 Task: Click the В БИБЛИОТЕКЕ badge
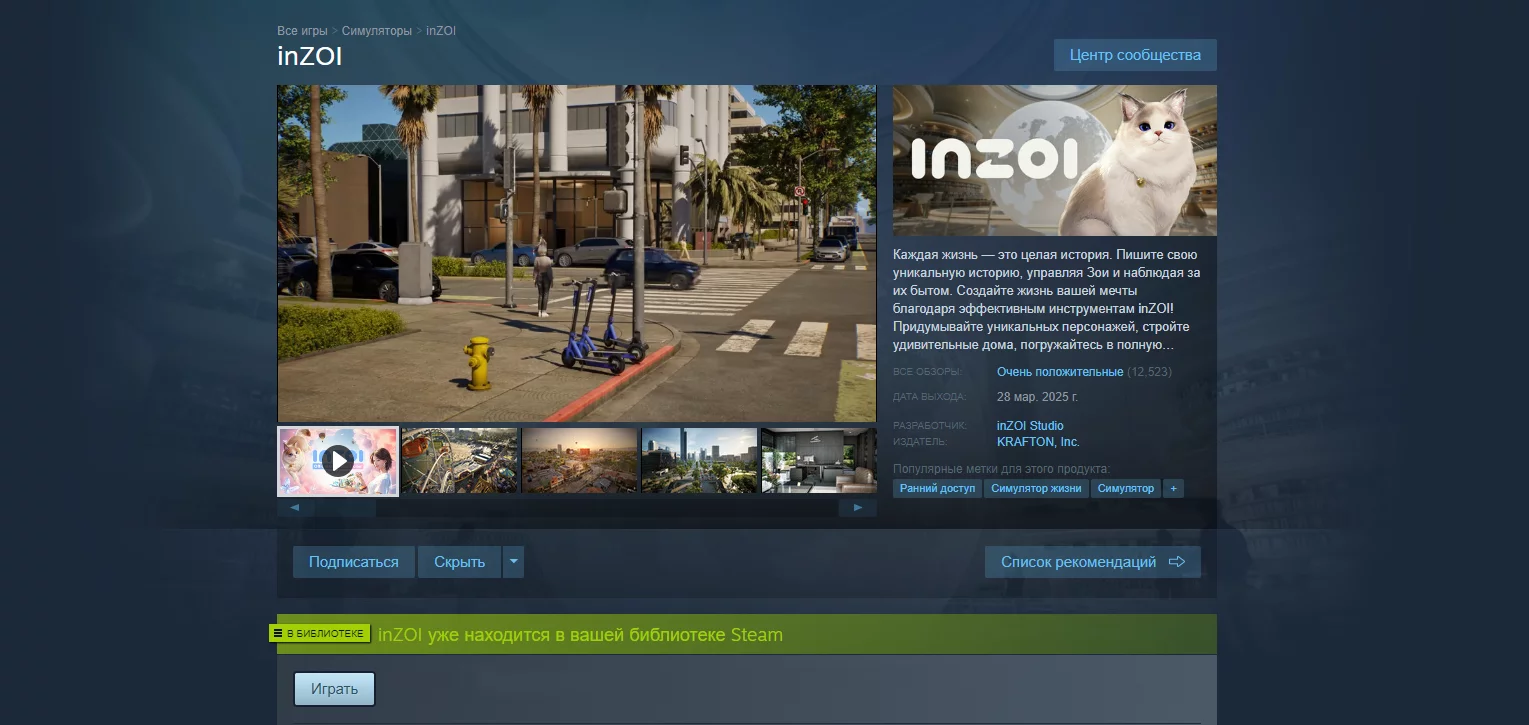[x=320, y=633]
